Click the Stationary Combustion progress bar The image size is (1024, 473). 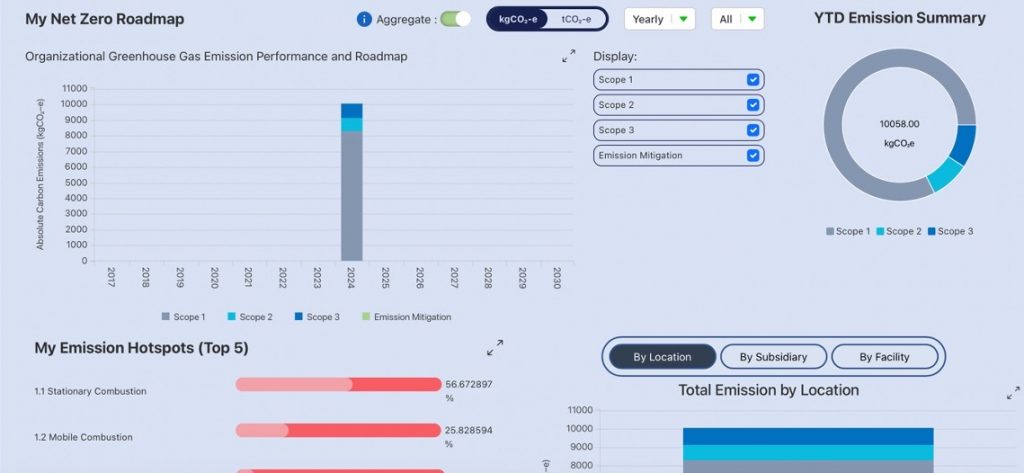click(338, 385)
